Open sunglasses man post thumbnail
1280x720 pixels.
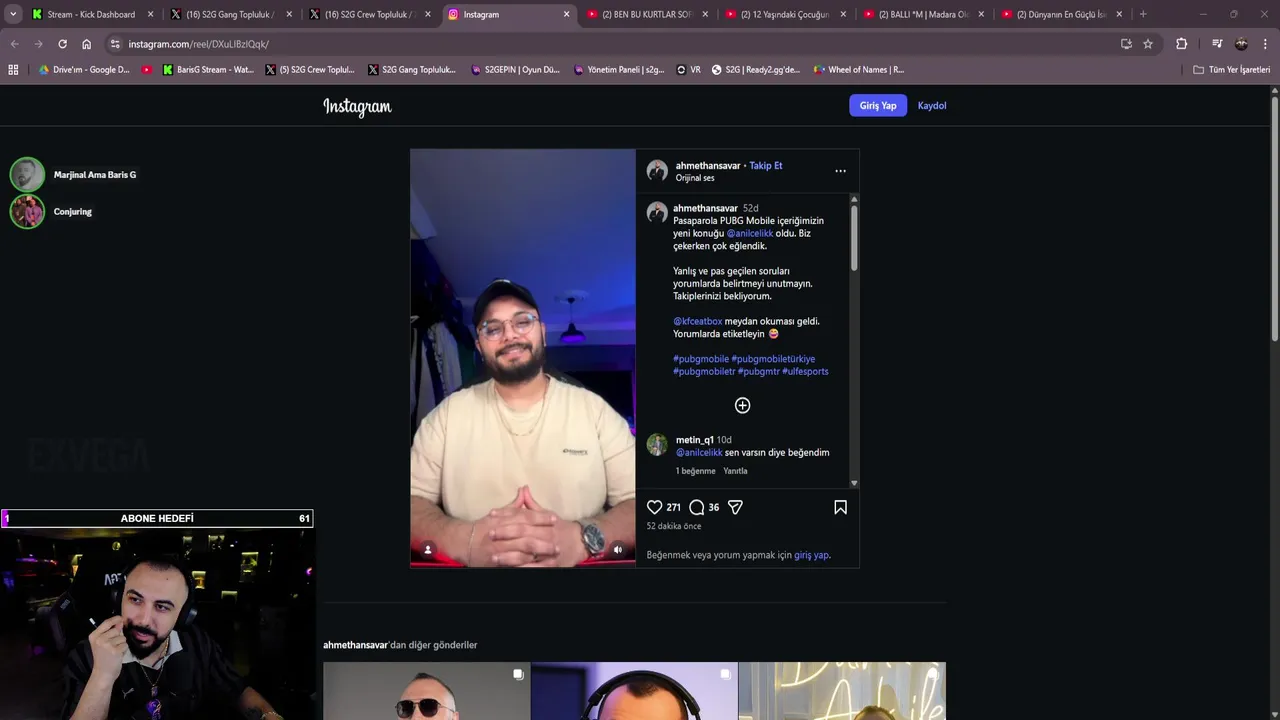(426, 691)
